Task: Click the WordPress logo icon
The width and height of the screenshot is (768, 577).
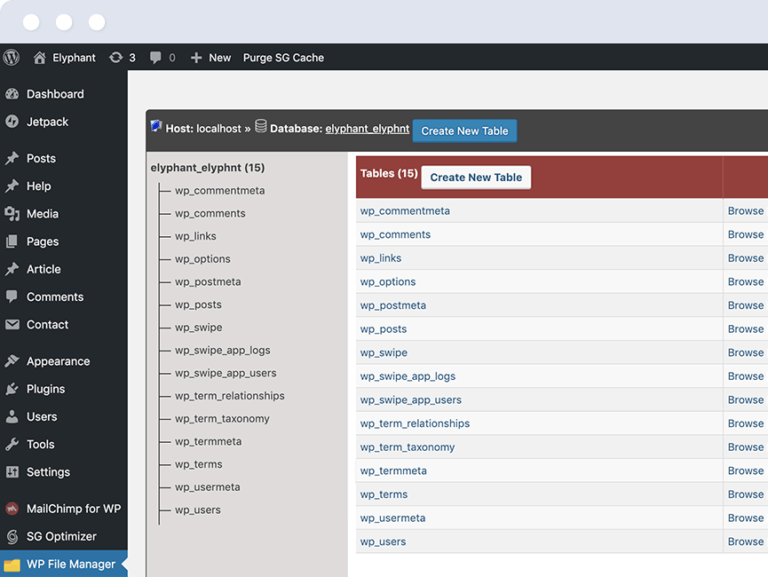Action: (11, 57)
